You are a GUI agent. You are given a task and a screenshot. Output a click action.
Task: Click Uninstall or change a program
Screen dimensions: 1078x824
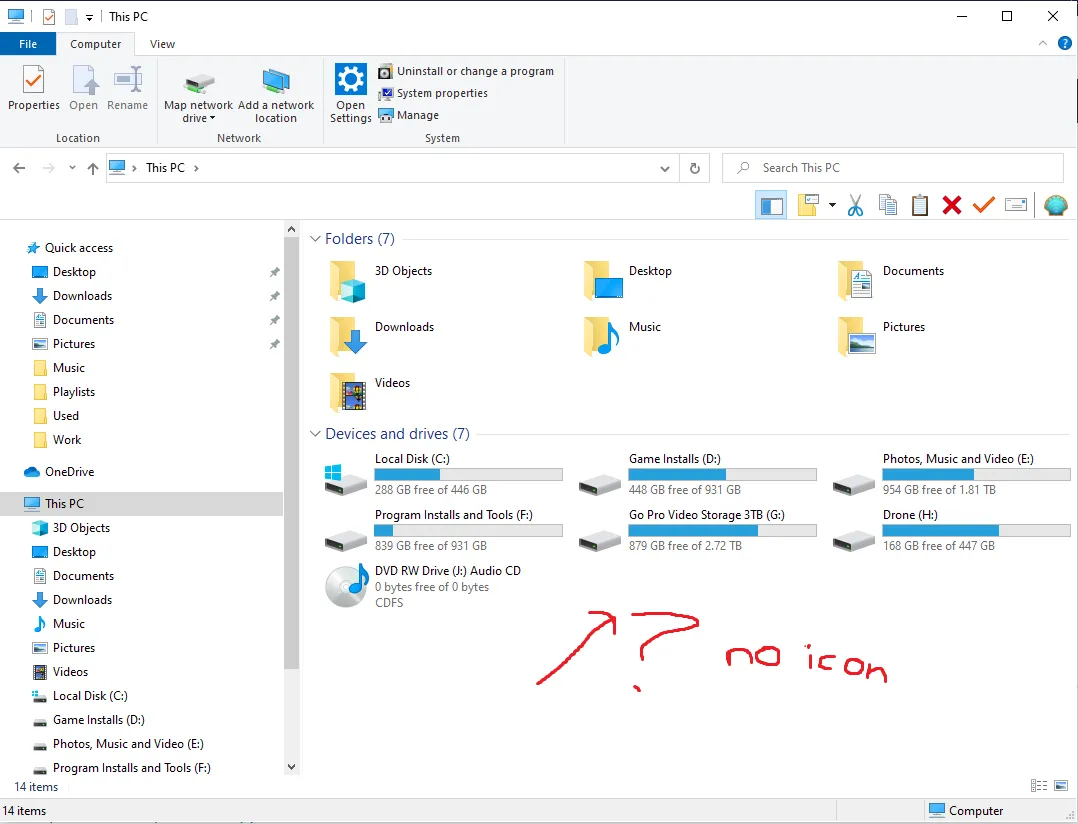[466, 71]
